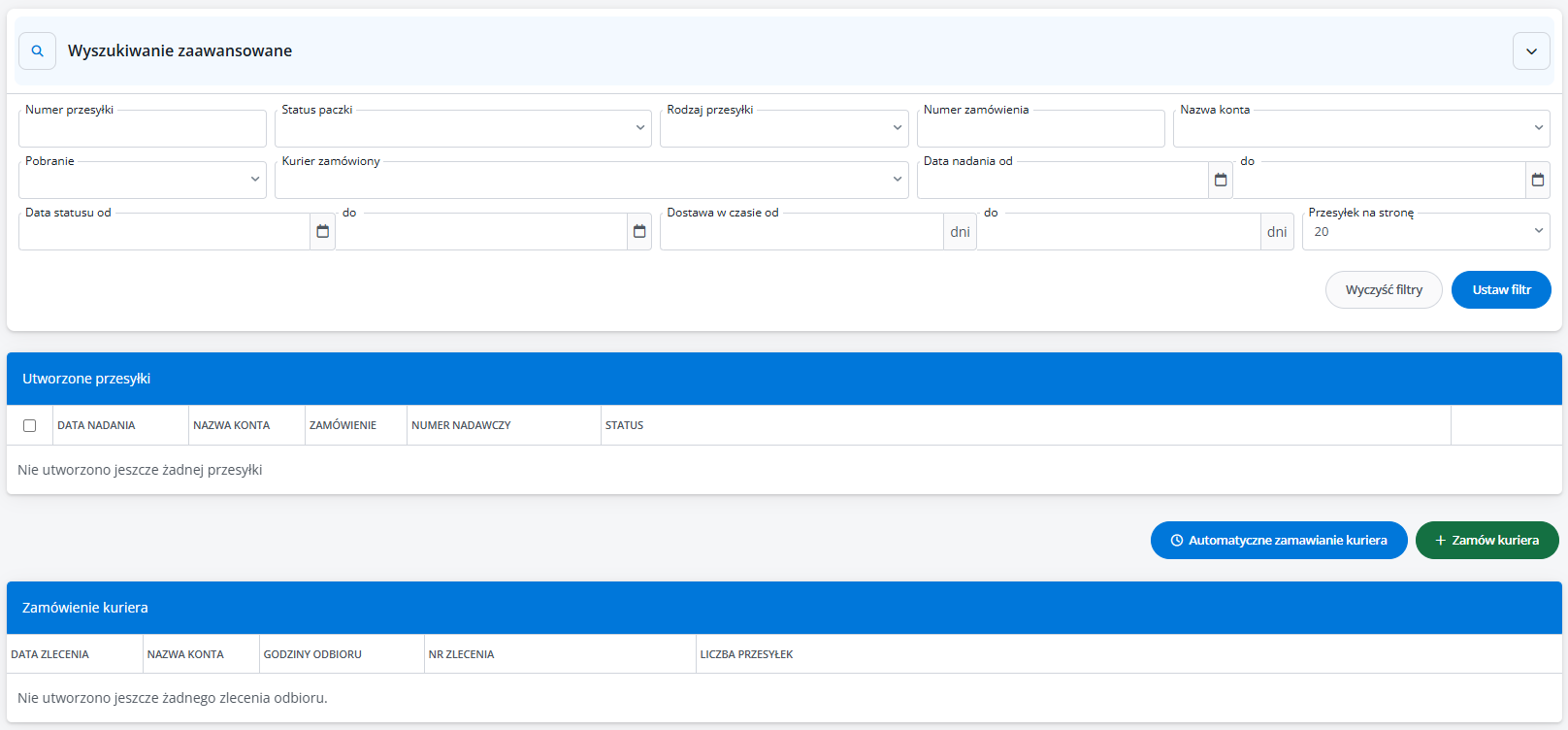The height and width of the screenshot is (730, 1568).
Task: Open the Status paczki dropdown
Action: coord(463,128)
